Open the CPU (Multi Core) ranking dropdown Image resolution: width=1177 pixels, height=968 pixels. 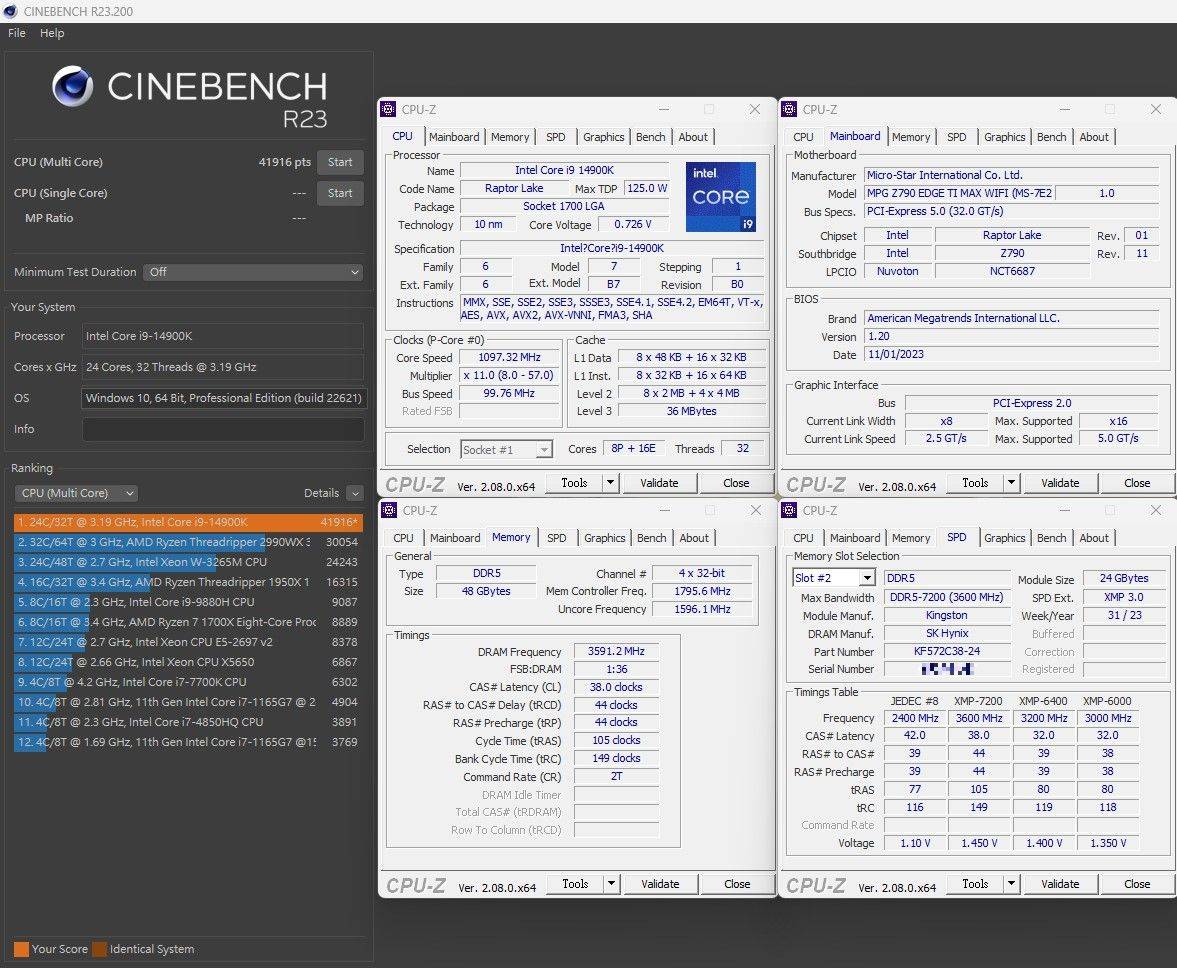(76, 493)
